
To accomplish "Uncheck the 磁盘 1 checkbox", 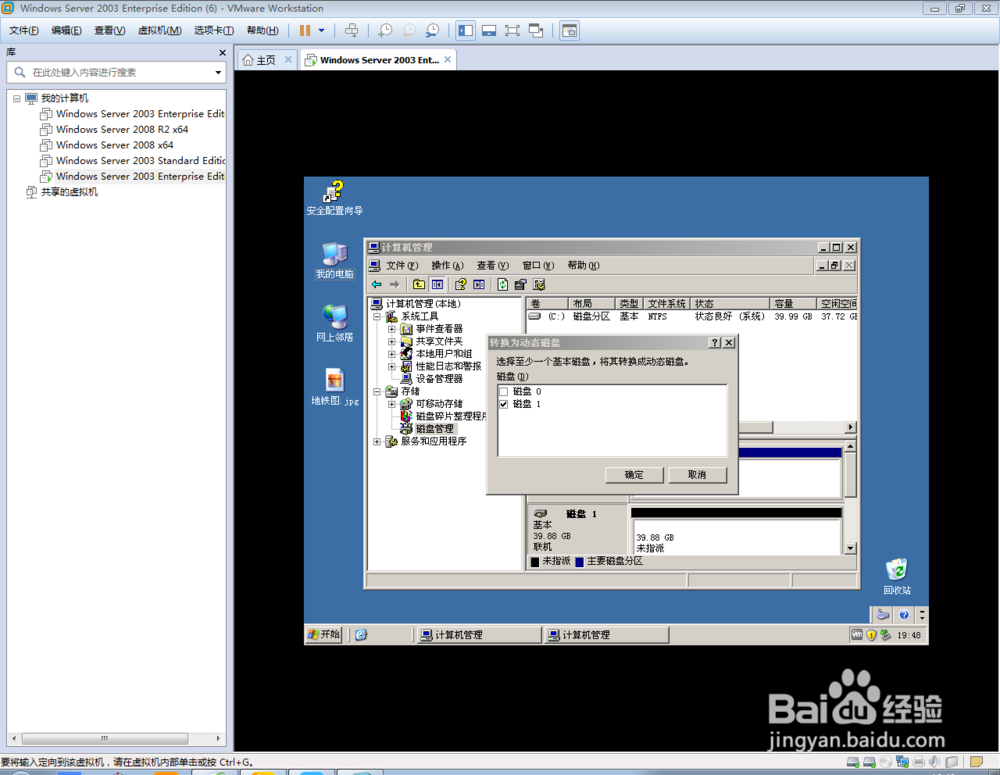I will (x=504, y=404).
